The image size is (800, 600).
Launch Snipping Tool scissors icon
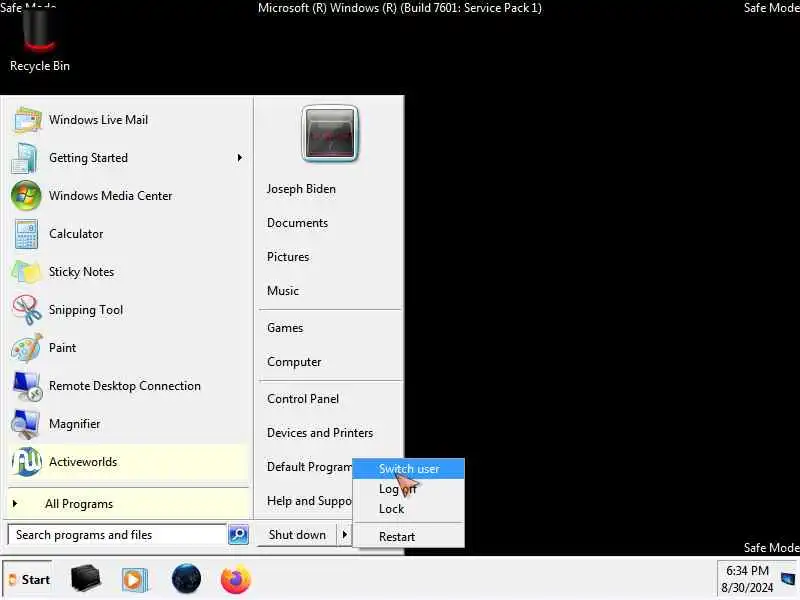(x=27, y=310)
